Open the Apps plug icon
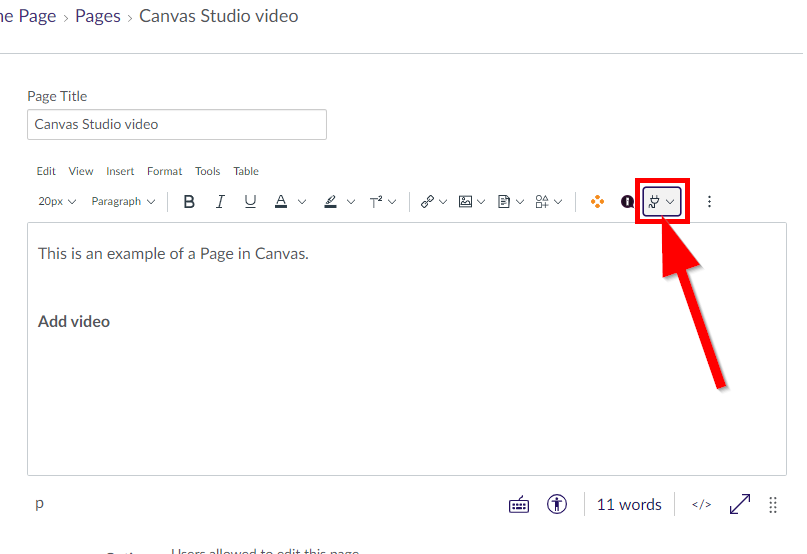The image size is (807, 554). click(x=662, y=201)
